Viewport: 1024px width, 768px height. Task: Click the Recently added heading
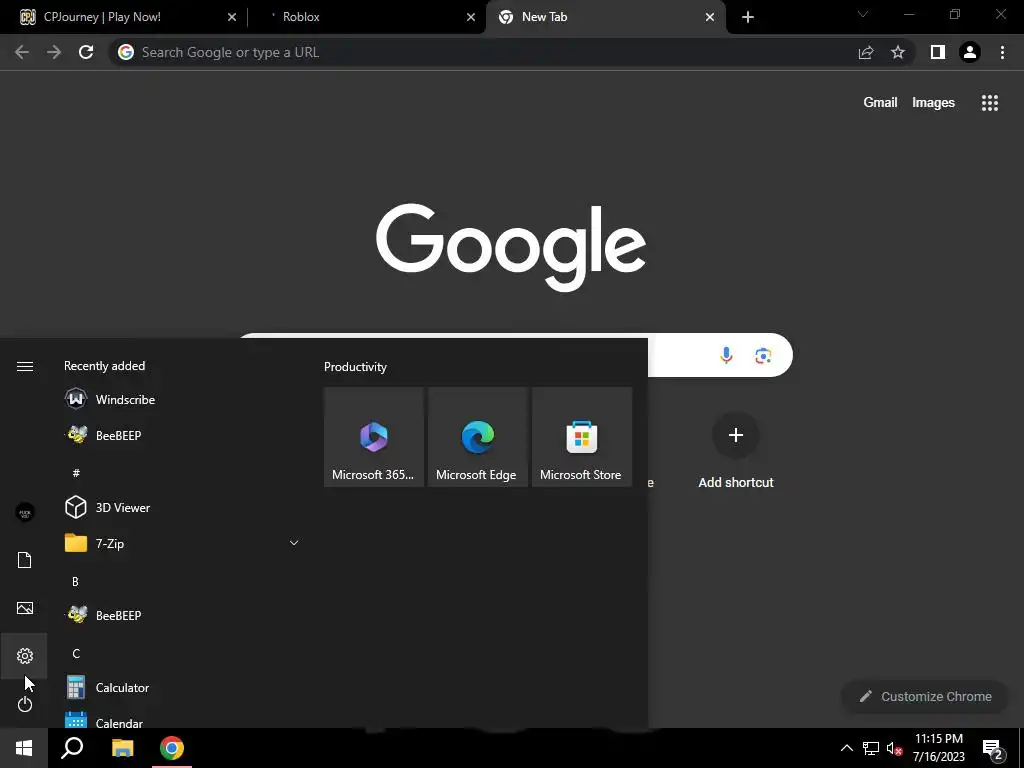104,366
